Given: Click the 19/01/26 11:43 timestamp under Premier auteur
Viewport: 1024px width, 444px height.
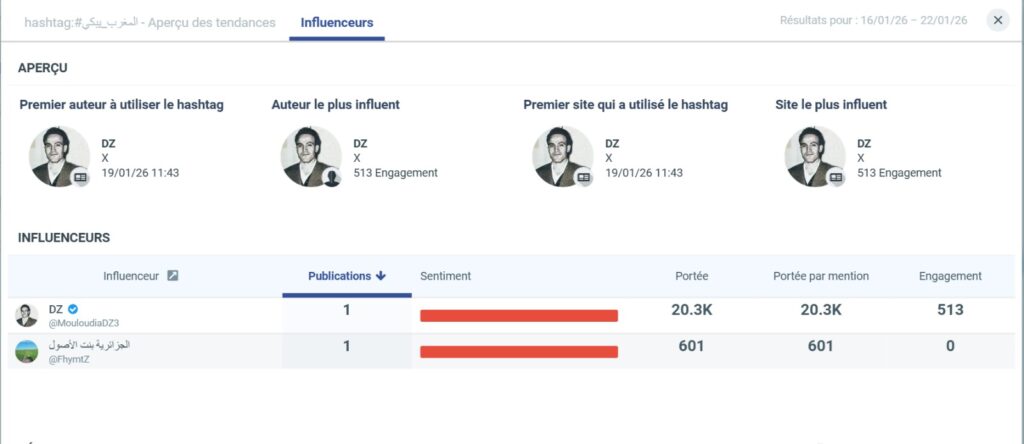Looking at the screenshot, I should tap(140, 173).
